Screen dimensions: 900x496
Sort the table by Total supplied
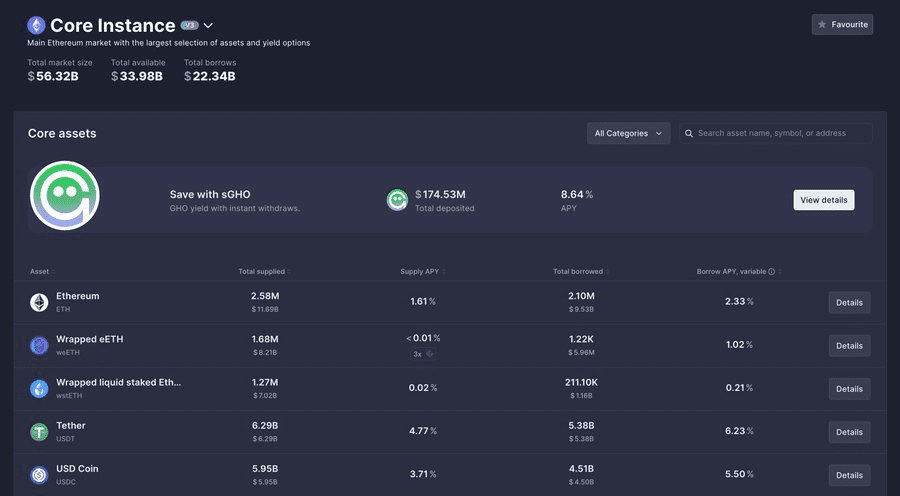pyautogui.click(x=263, y=271)
